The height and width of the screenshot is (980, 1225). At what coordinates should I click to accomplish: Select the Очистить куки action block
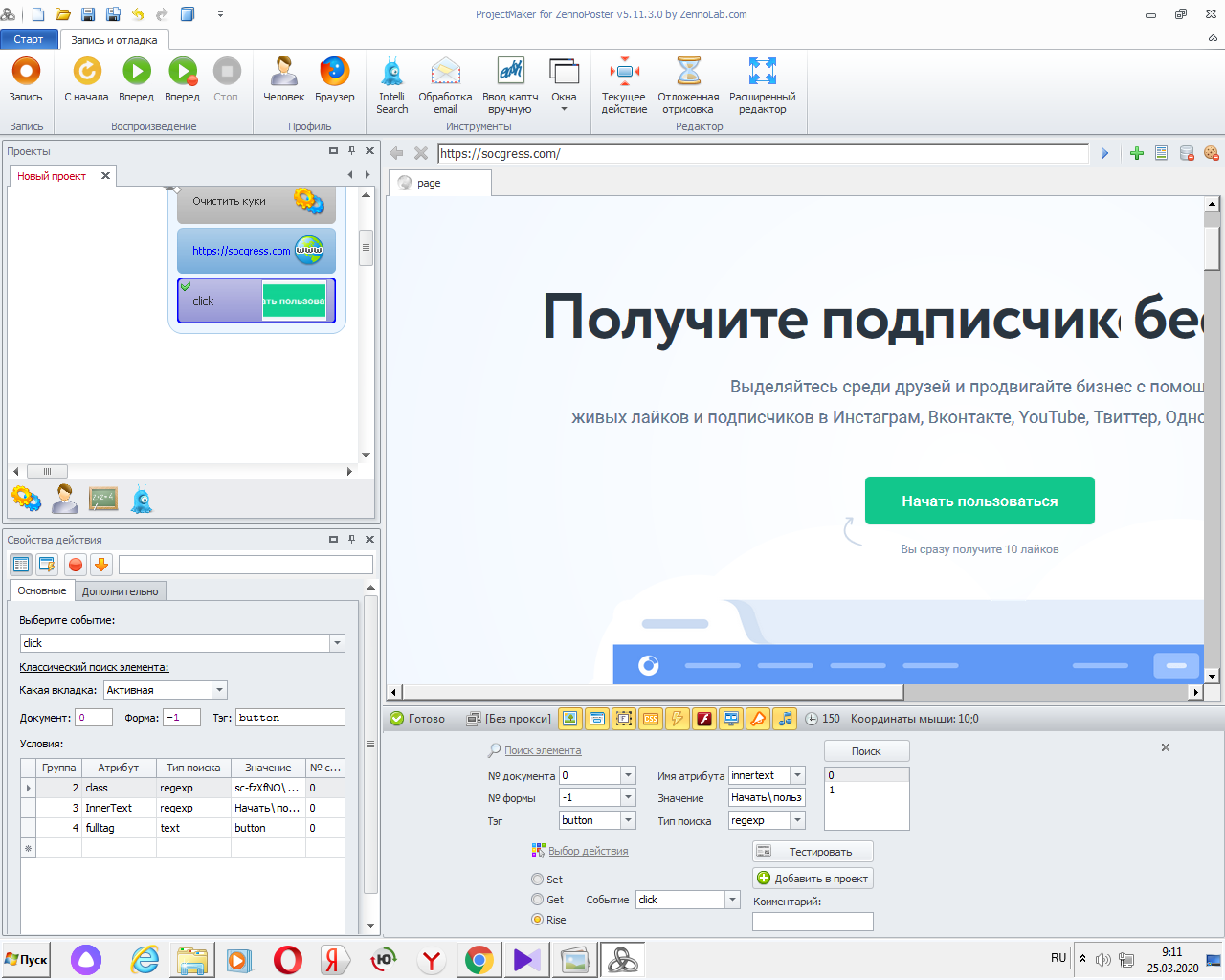point(256,203)
